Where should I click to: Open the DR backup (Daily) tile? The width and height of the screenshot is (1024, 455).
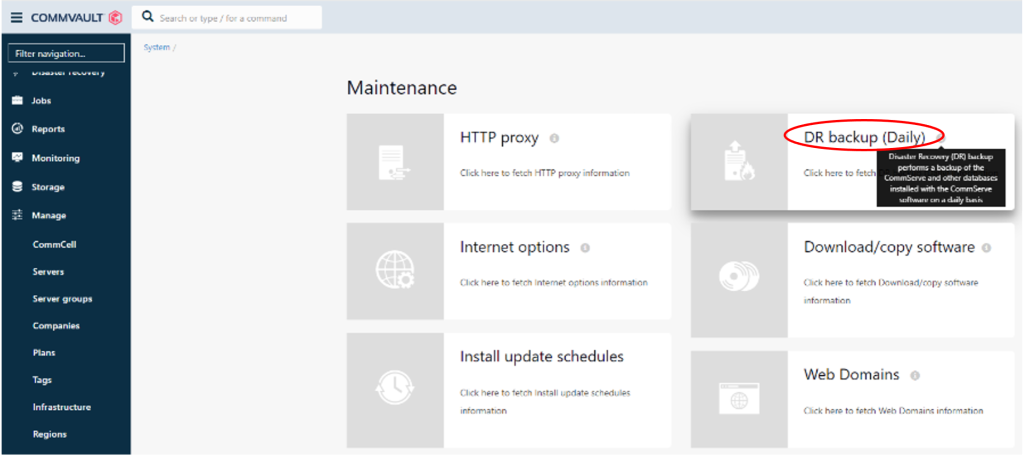[865, 138]
